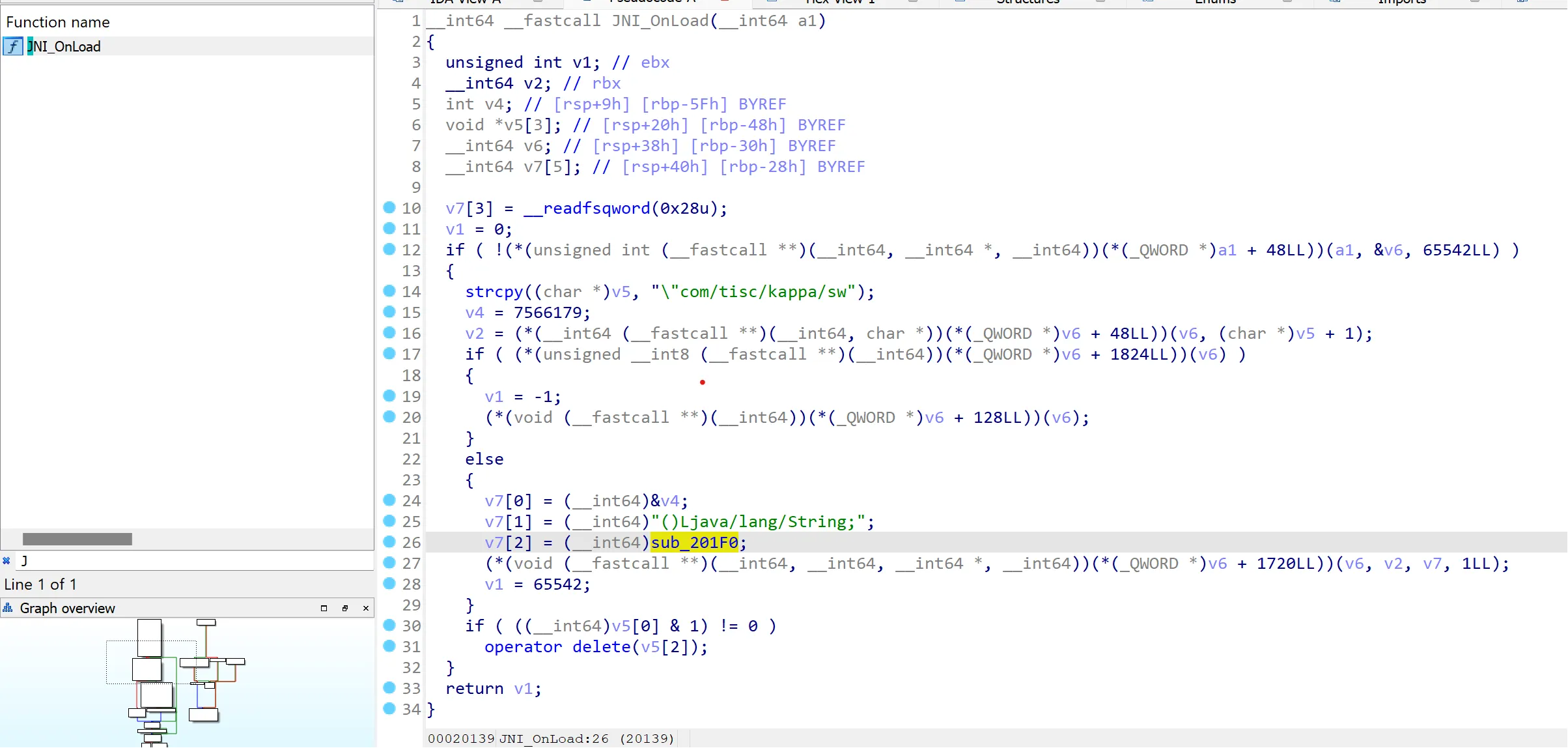1568x748 pixels.
Task: Click the 65542LL argument on line 12
Action: 1461,250
